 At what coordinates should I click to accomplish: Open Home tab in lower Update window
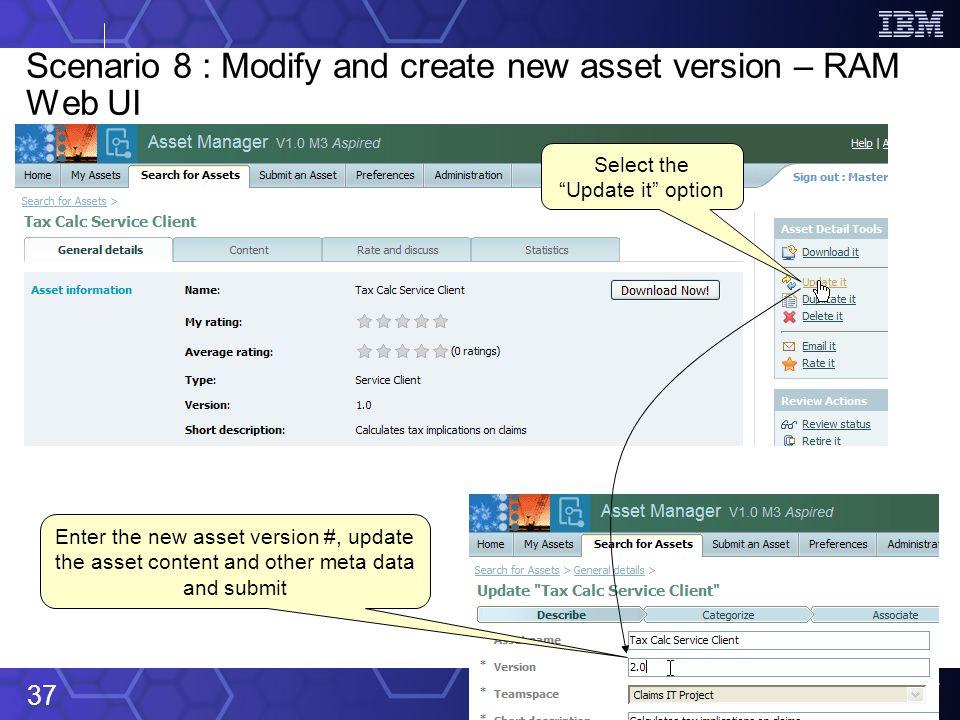click(490, 544)
